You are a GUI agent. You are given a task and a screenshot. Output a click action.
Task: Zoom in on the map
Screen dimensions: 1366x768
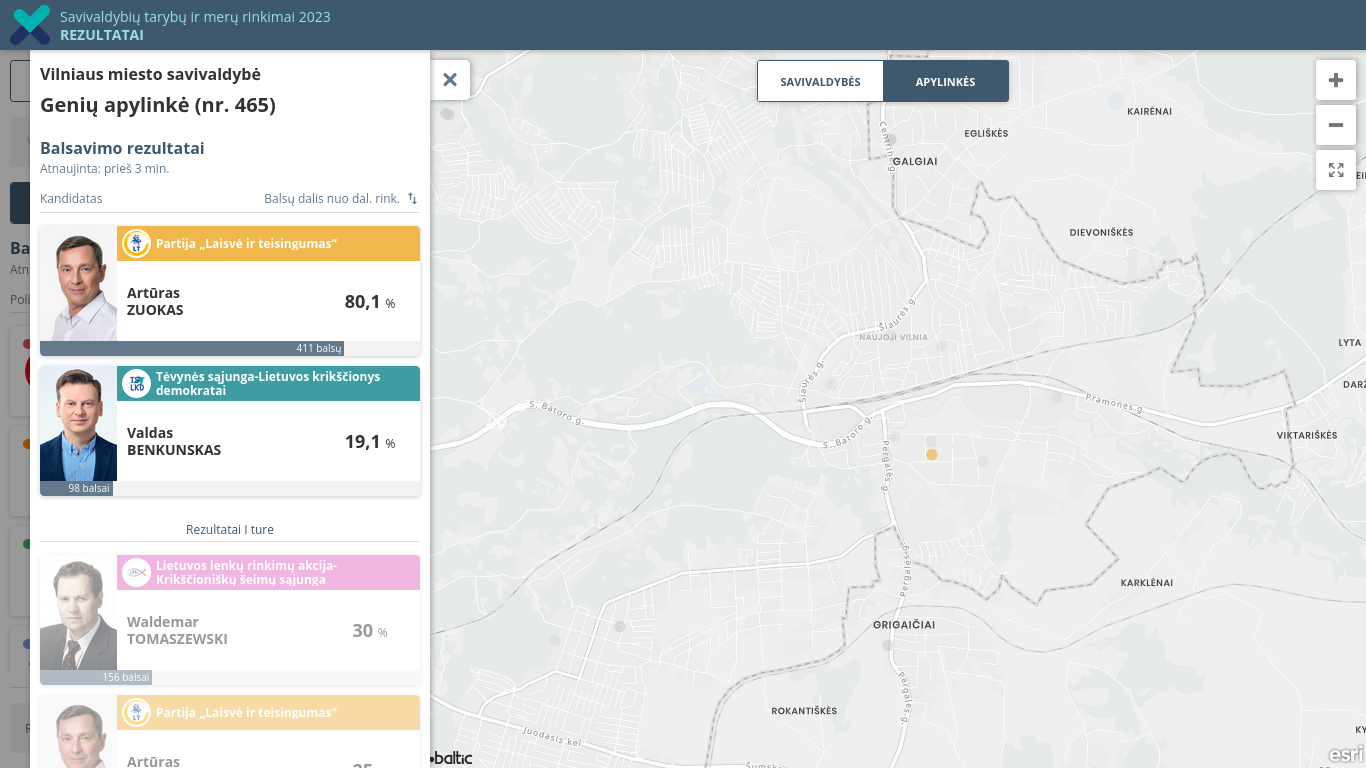[x=1336, y=80]
